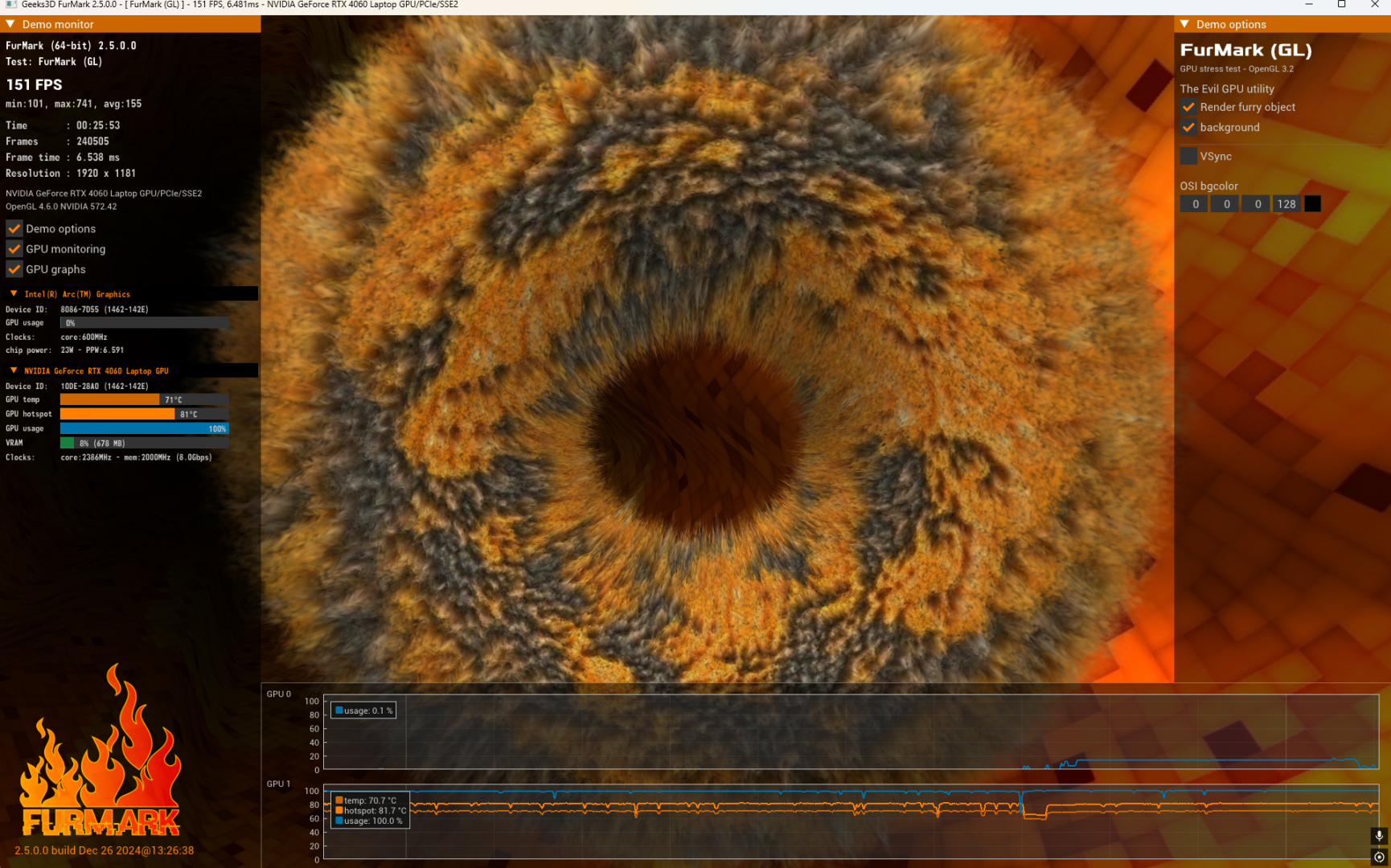Viewport: 1391px width, 868px height.
Task: Click the GPU 0 graph label
Action: [x=279, y=694]
